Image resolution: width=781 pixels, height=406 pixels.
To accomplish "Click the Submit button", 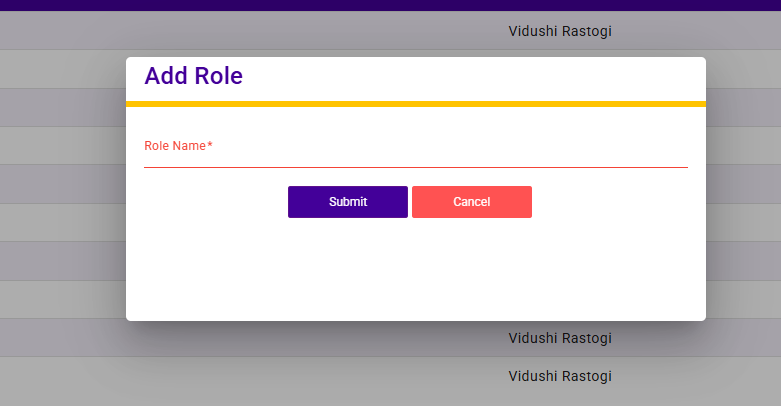I will [347, 202].
